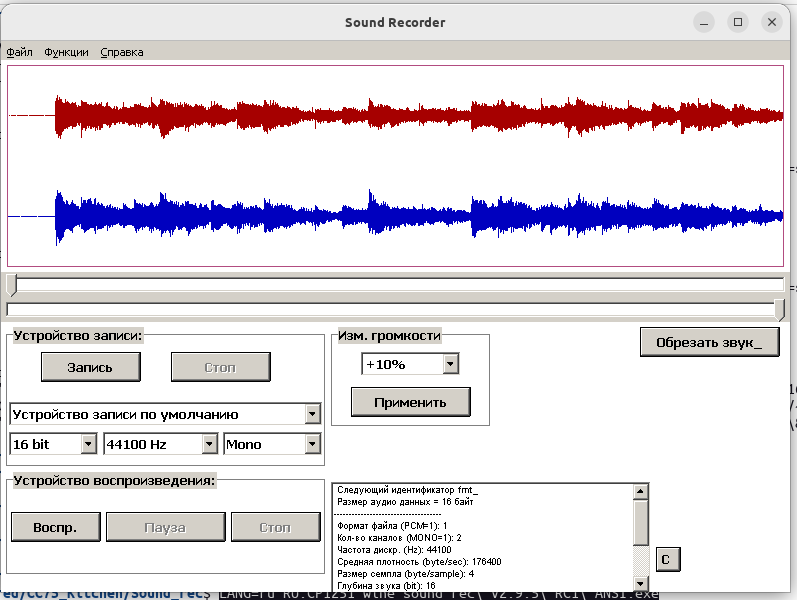Click the upper position slider thumb
Screen dimensions: 797x600
[11, 285]
